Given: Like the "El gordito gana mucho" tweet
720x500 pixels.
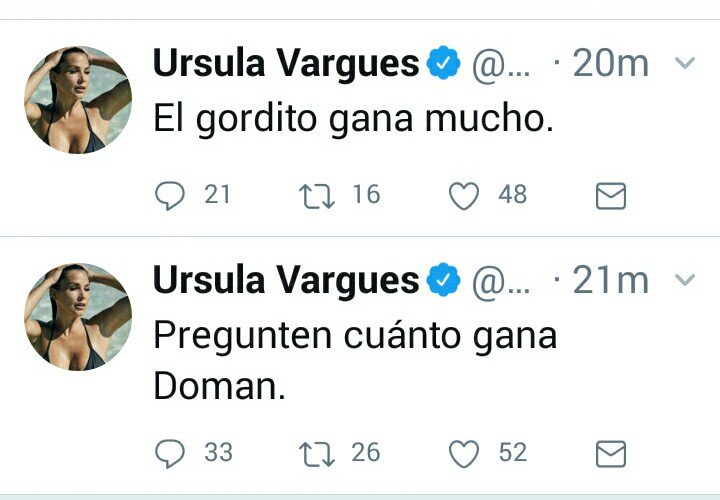Looking at the screenshot, I should click(463, 197).
